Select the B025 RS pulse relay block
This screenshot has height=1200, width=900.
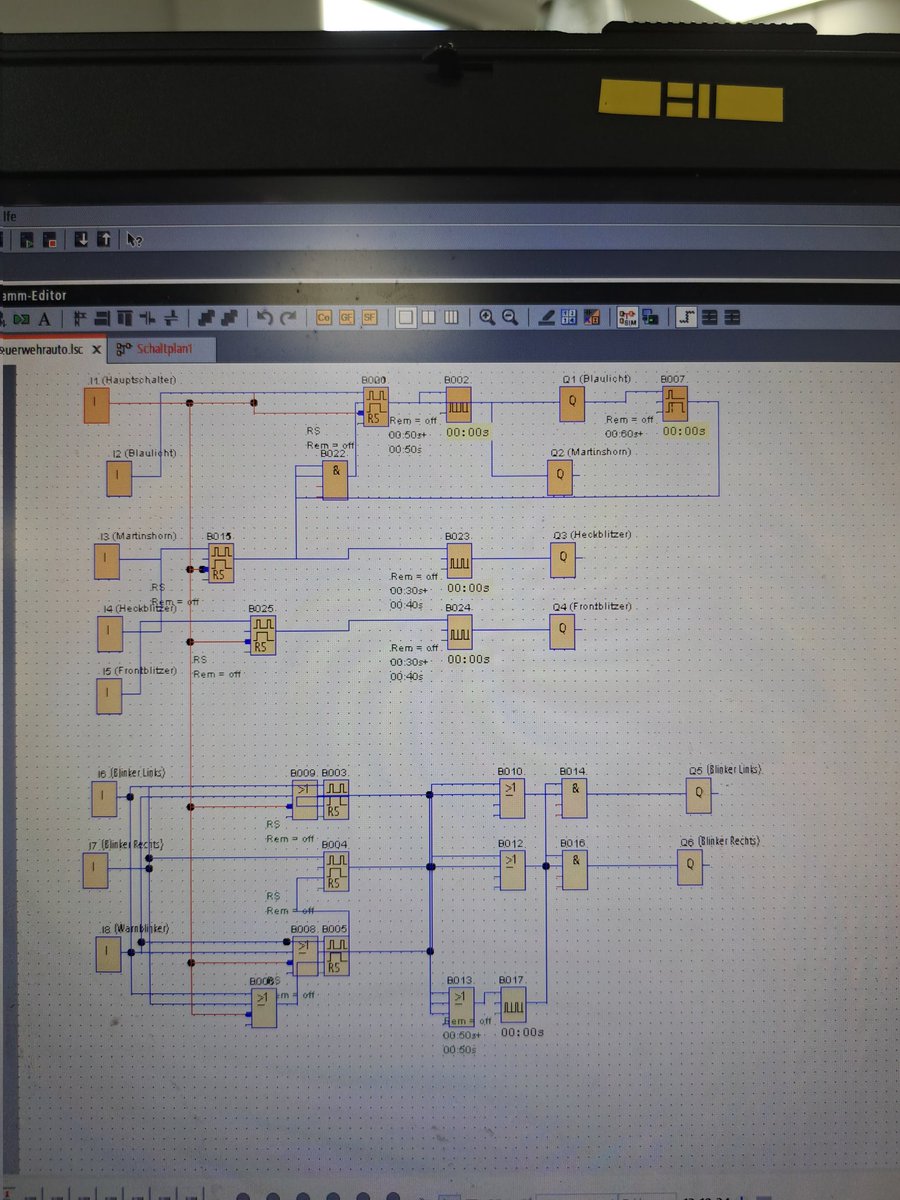(262, 635)
